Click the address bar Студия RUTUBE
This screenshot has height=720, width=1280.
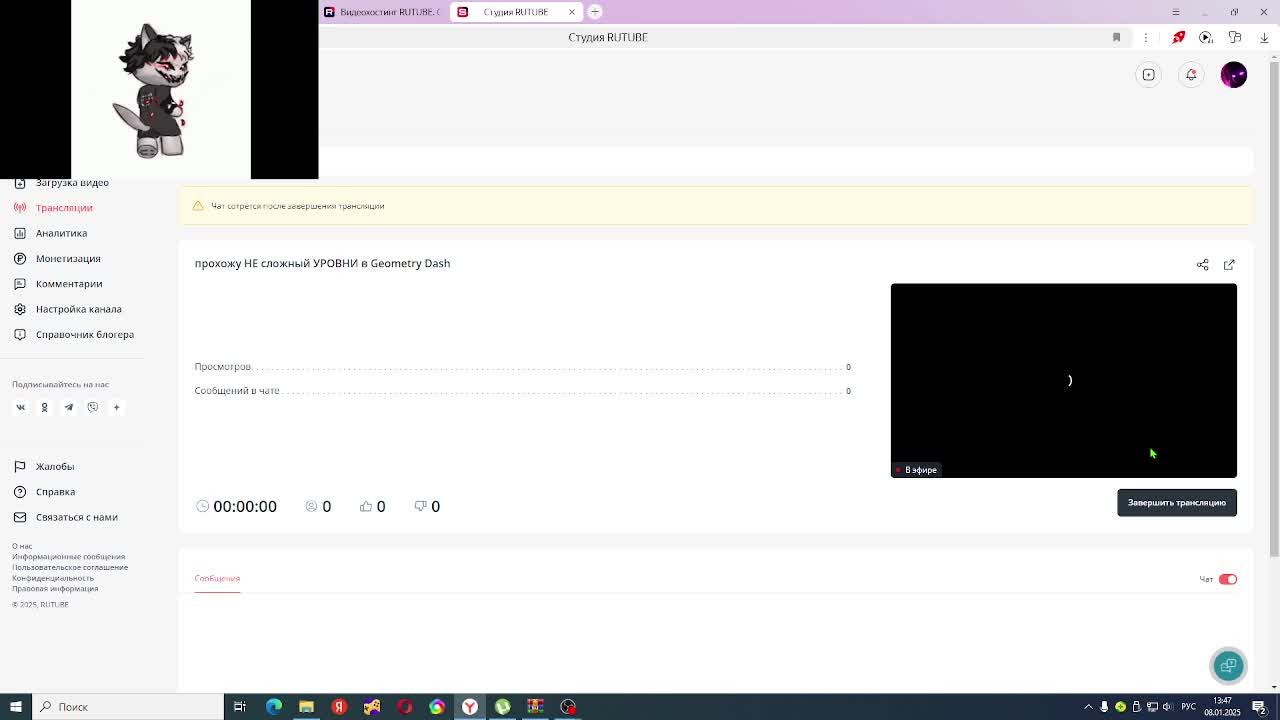[x=608, y=37]
